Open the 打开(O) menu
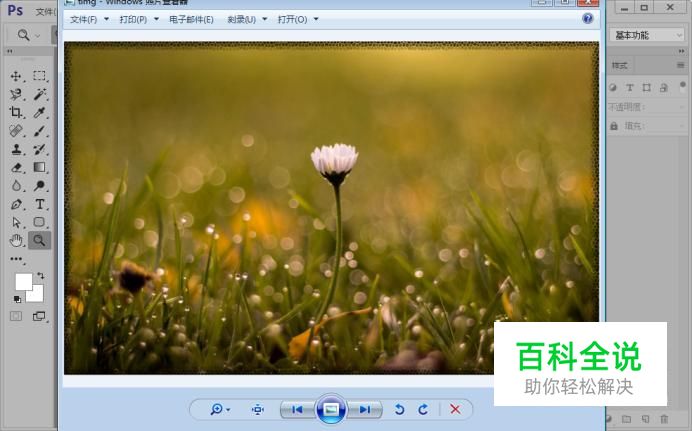 (x=292, y=19)
